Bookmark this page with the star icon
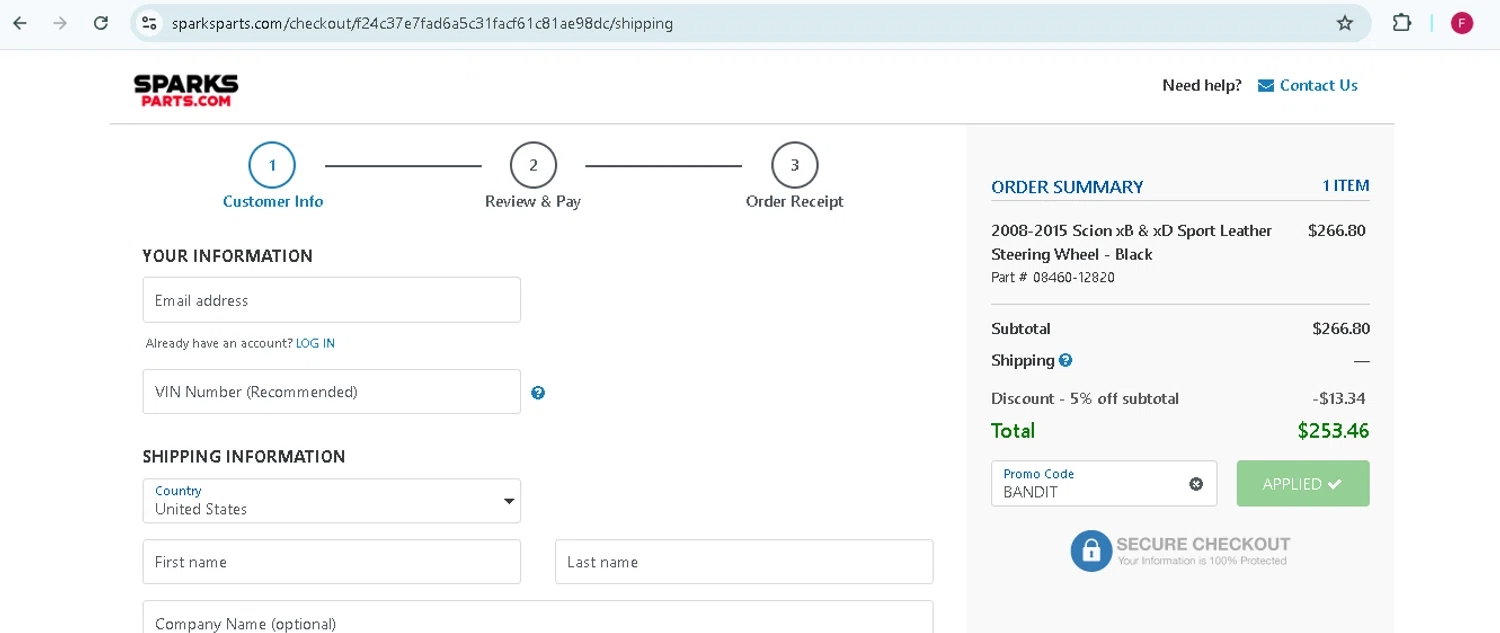 click(1345, 23)
